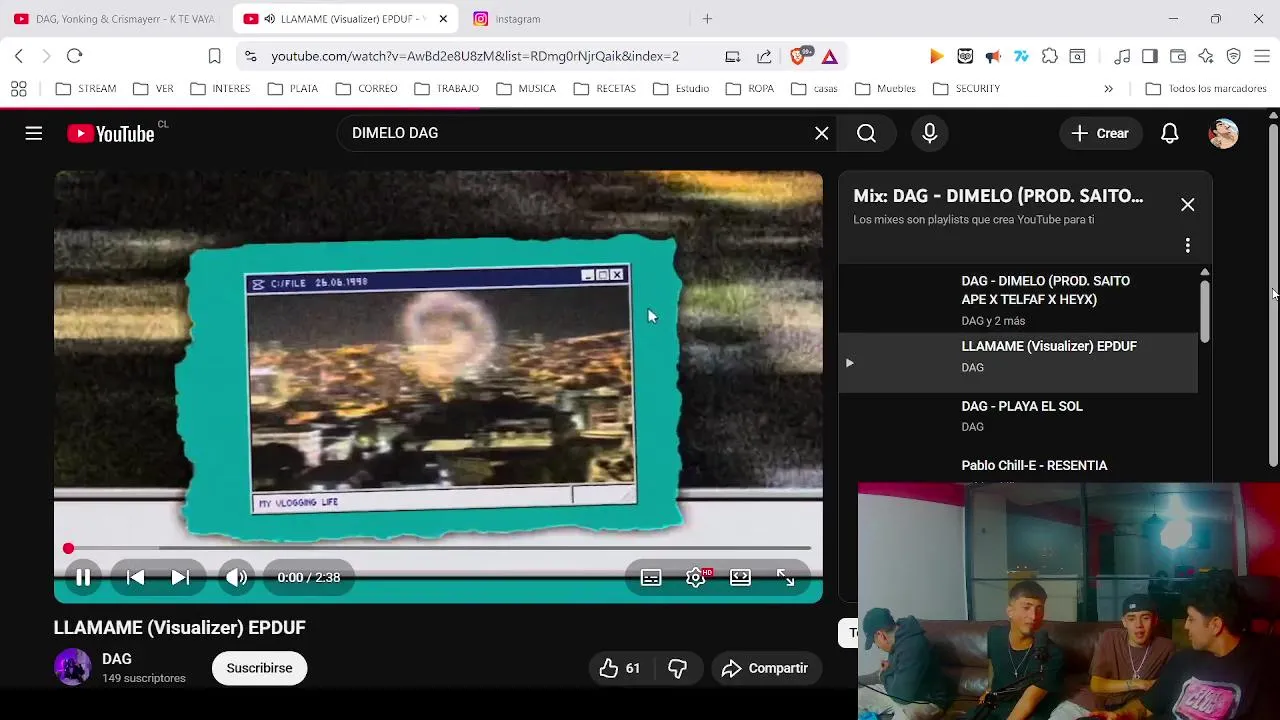The height and width of the screenshot is (720, 1280).
Task: Click the Crear button
Action: 1101,133
